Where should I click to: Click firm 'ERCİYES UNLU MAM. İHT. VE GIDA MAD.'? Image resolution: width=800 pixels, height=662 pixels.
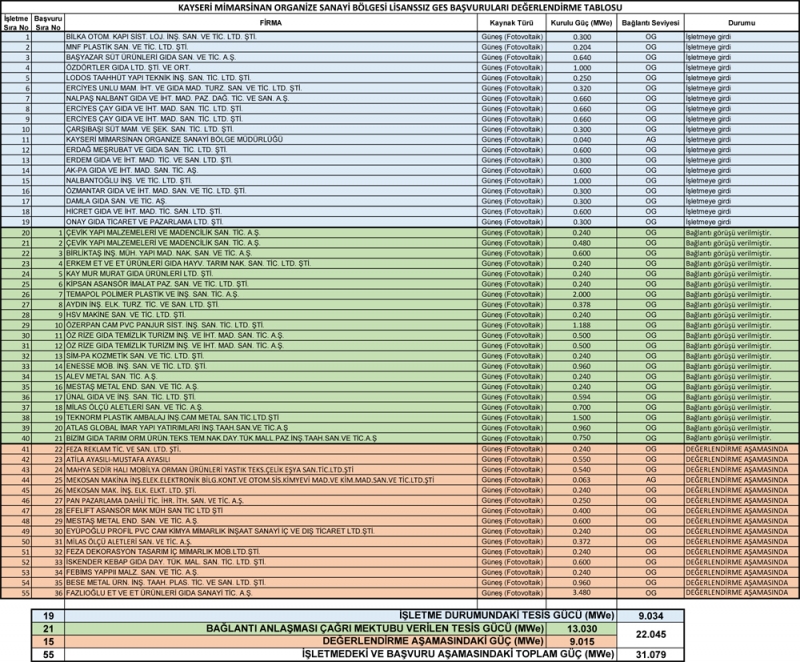(184, 88)
